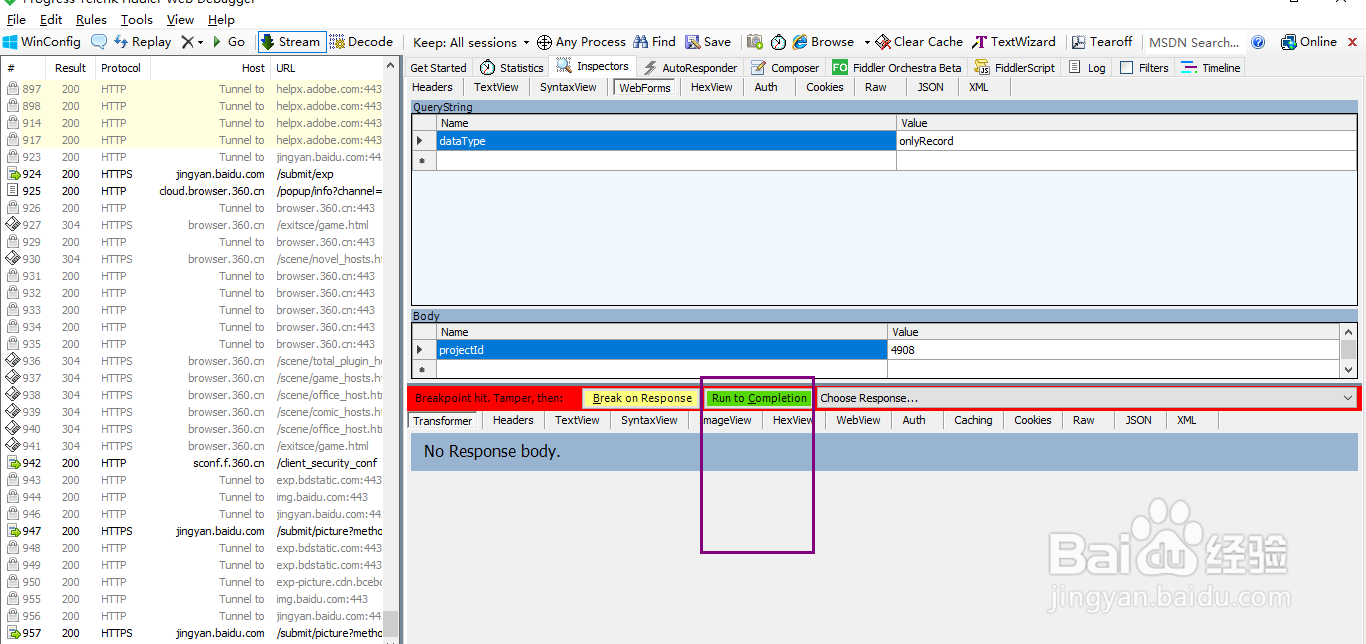Open Find sessions dialog
This screenshot has height=644, width=1366.
tap(654, 42)
